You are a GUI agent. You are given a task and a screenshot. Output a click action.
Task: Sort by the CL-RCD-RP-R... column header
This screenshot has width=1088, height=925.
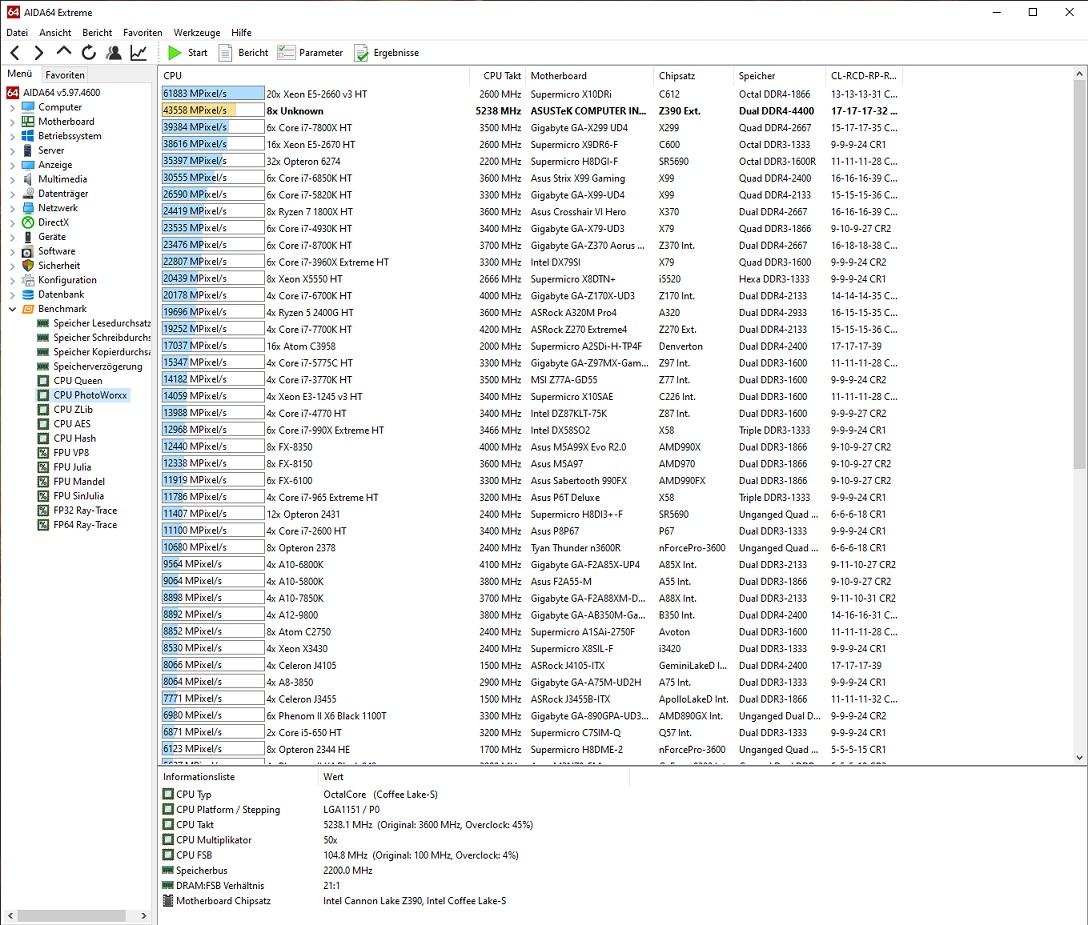864,76
